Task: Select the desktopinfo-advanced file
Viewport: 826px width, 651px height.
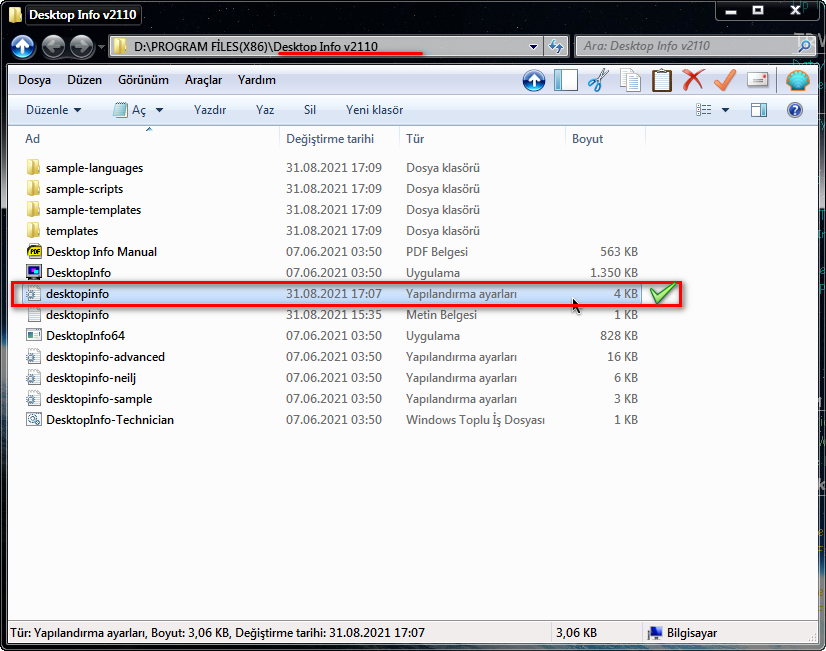Action: coord(332,357)
